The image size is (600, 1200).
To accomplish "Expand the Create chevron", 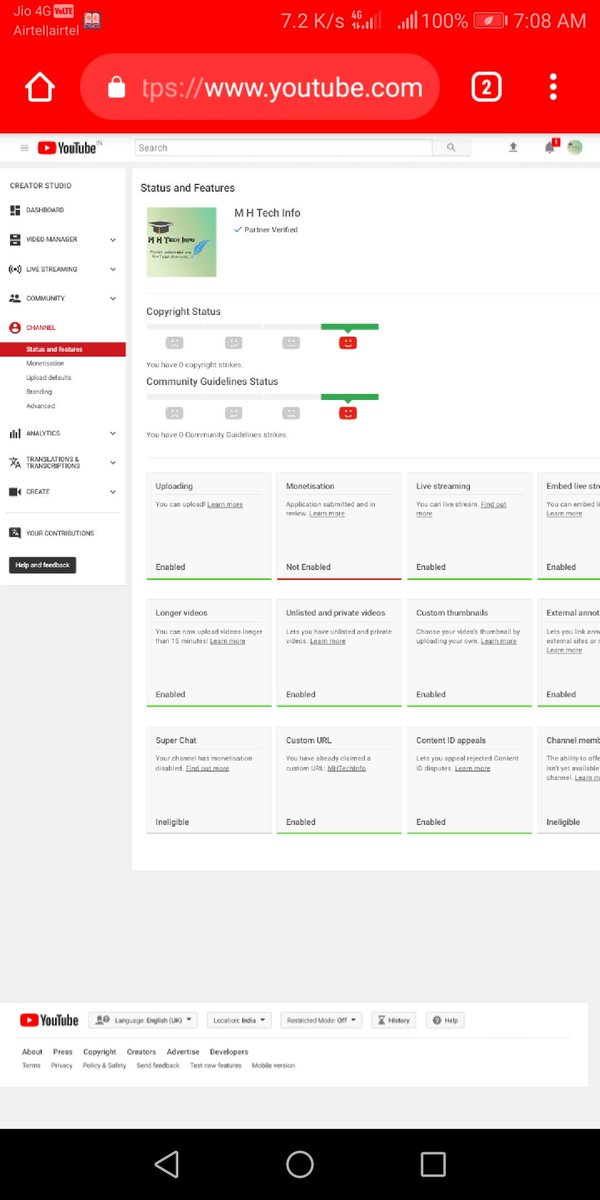I will coord(113,492).
